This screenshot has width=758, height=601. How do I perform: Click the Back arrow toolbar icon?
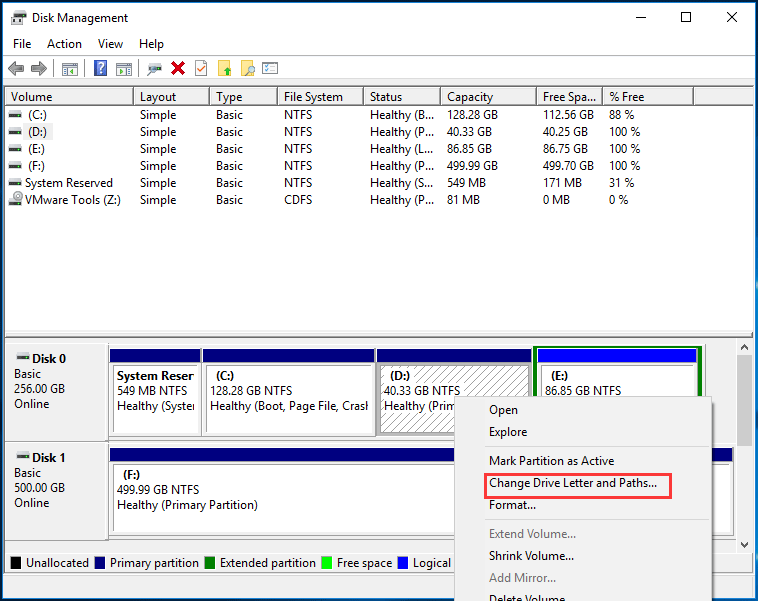[x=16, y=68]
